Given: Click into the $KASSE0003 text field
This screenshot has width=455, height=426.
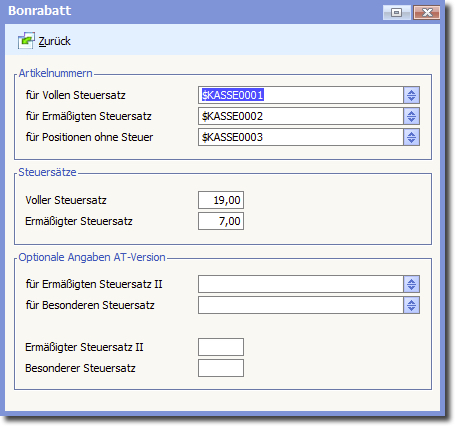Looking at the screenshot, I should (301, 137).
